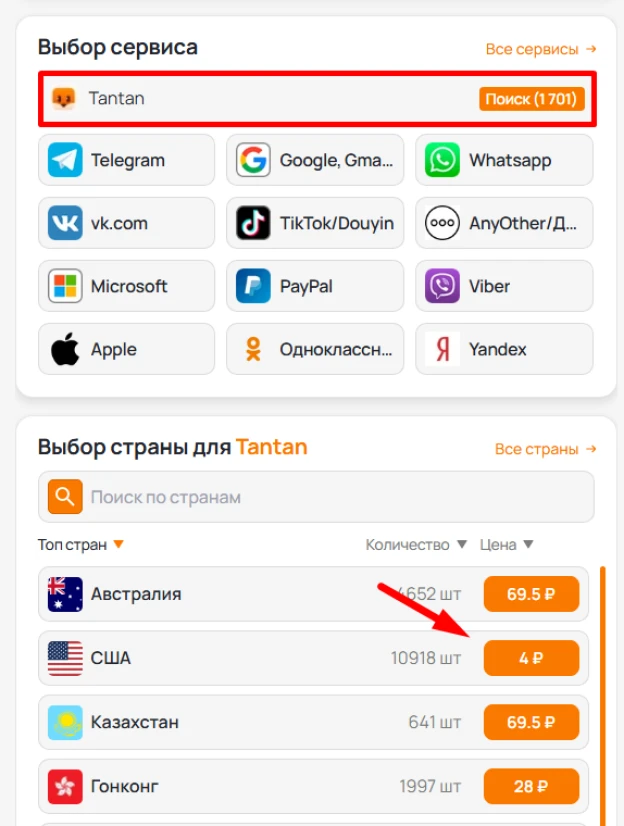Click the orange country list scrollbar
Screen dimensions: 624x826
point(603,695)
